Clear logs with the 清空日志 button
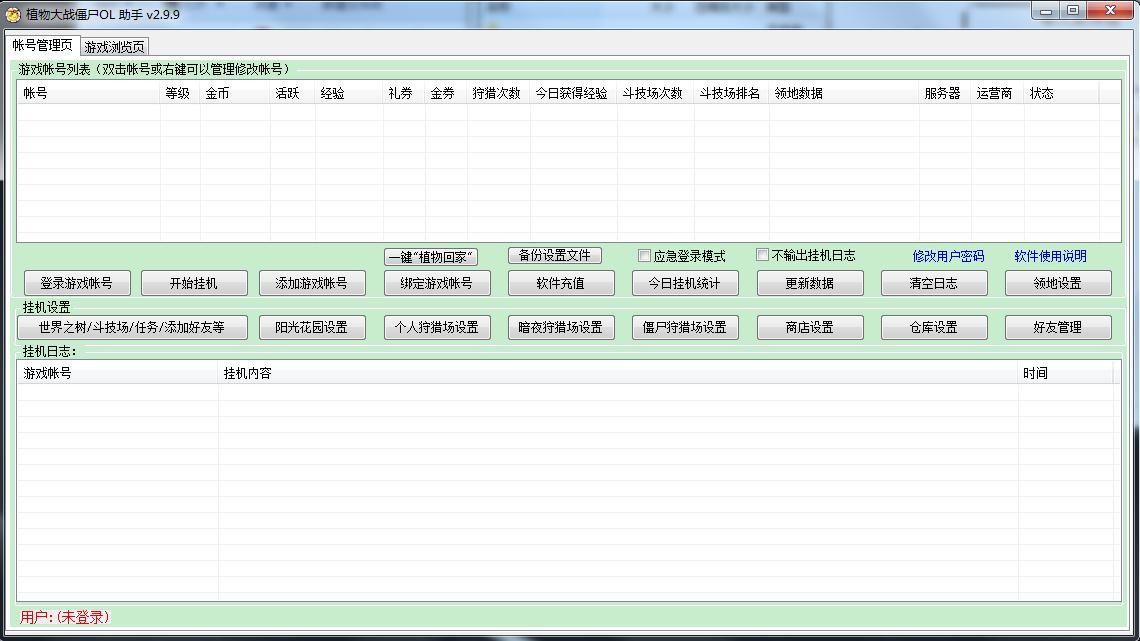Screen dimensions: 1140x641 (934, 283)
